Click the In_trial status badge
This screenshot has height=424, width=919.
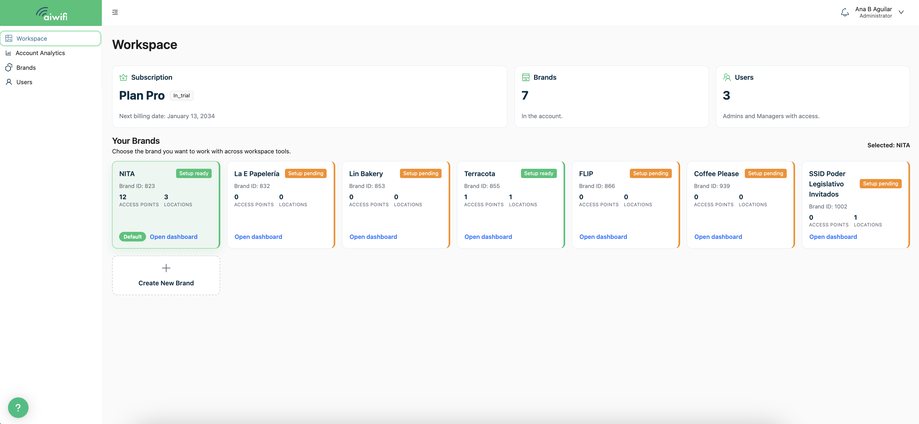point(182,96)
